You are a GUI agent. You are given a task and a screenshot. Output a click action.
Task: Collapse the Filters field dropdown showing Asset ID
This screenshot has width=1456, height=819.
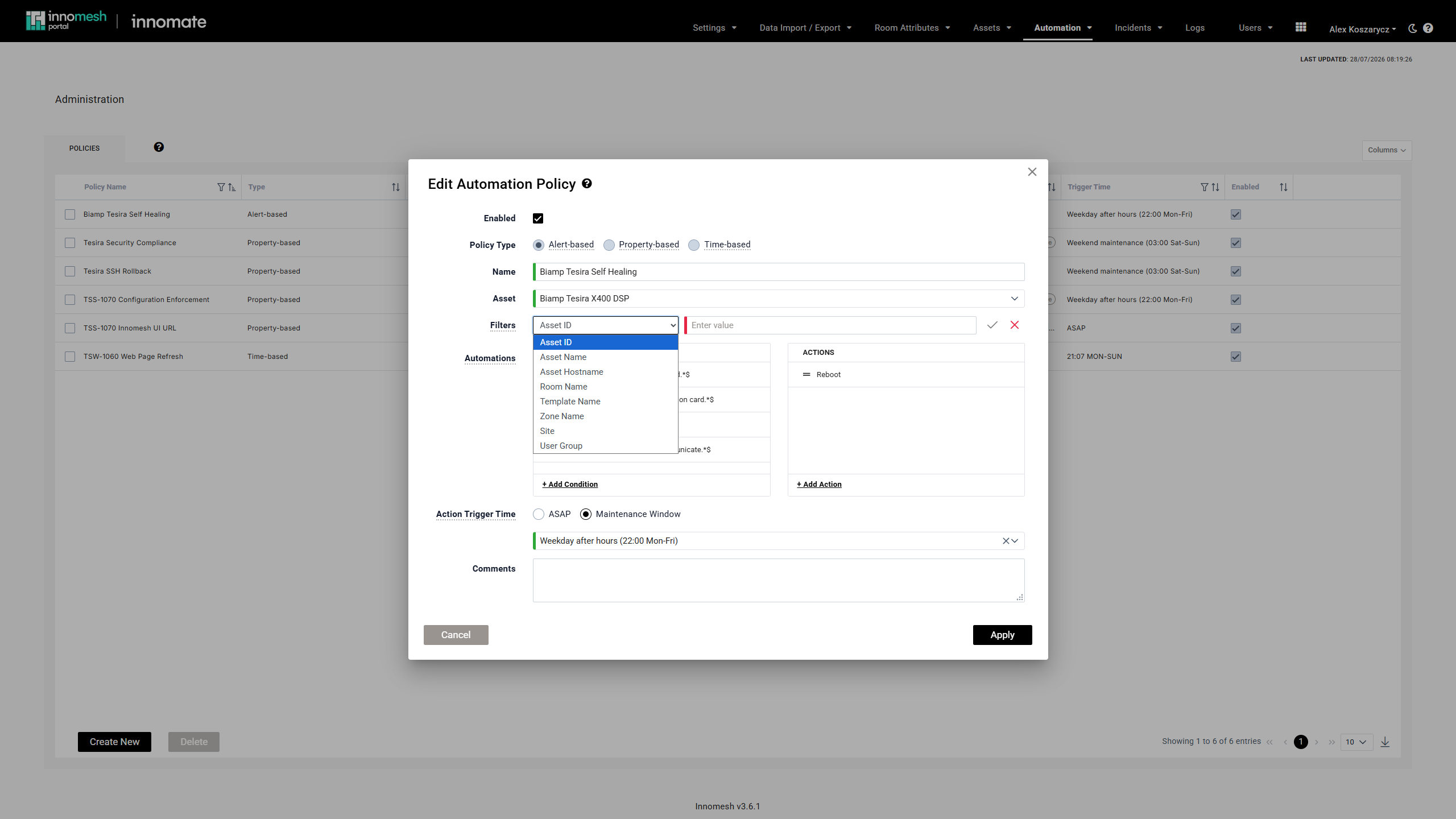pos(606,325)
